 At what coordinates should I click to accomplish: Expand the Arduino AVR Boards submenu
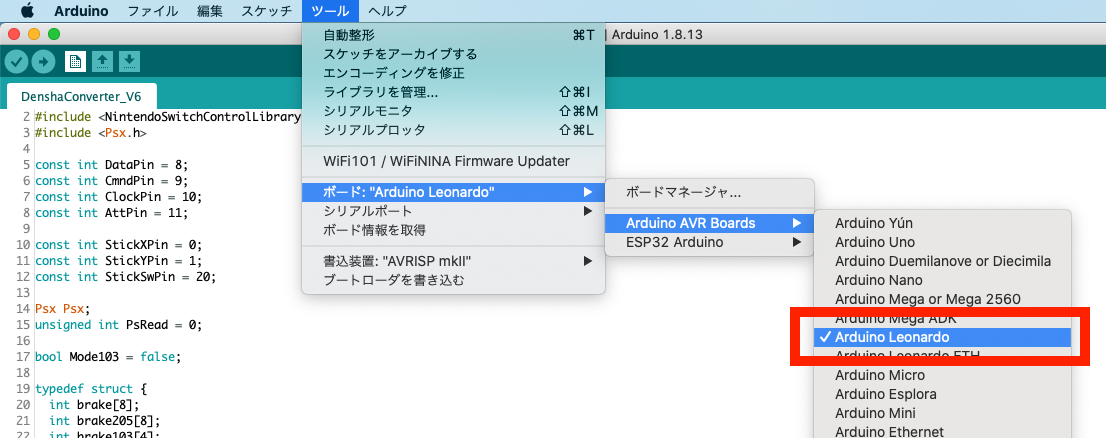click(710, 223)
